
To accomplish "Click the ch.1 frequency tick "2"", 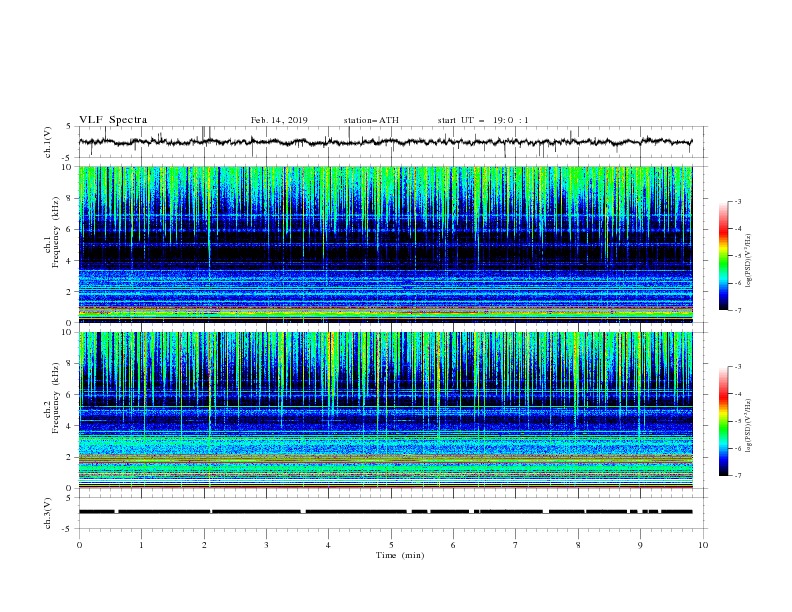I will pyautogui.click(x=70, y=291).
